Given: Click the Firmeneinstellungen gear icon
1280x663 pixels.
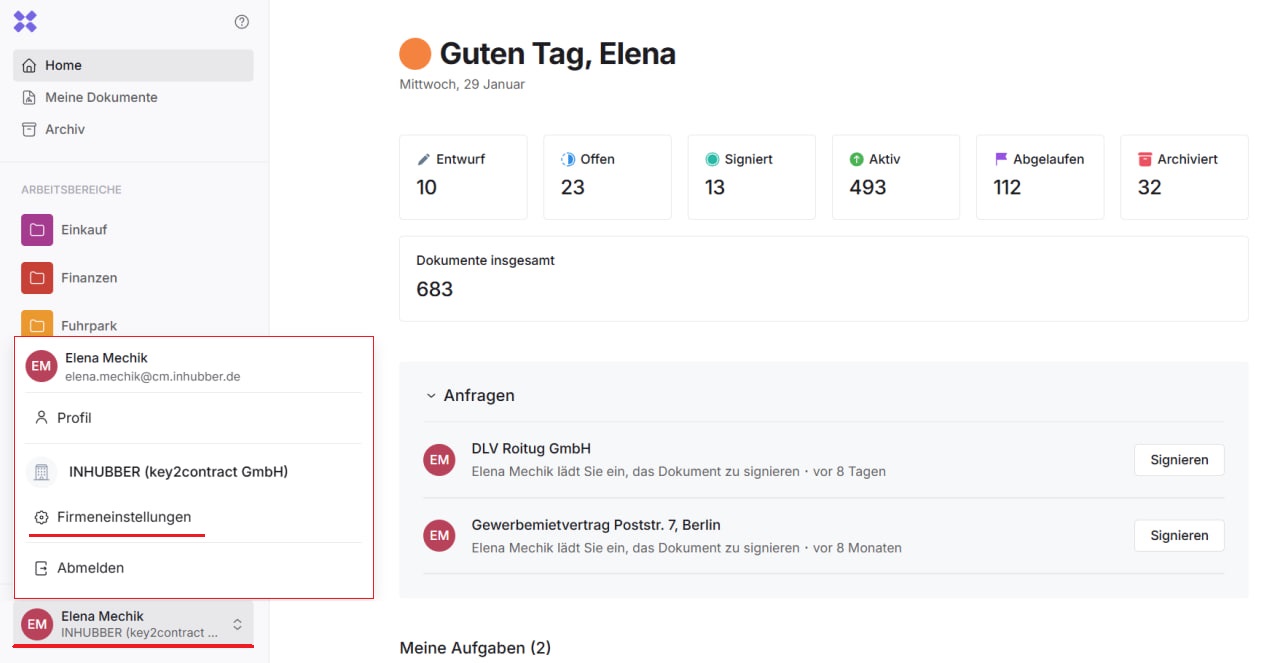Looking at the screenshot, I should coord(41,518).
